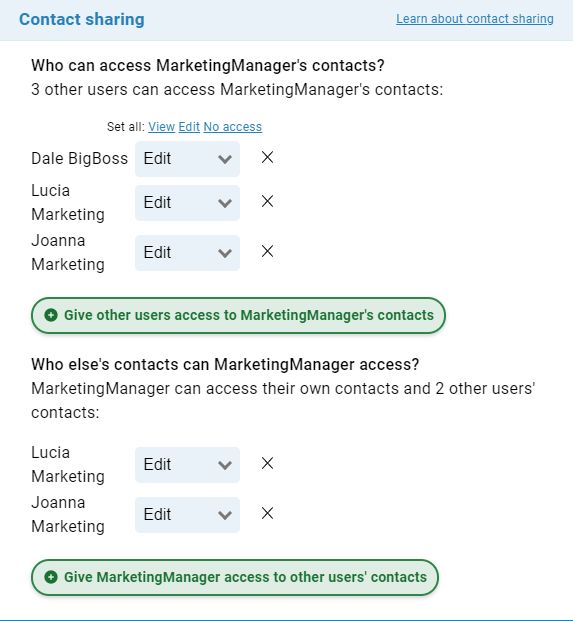This screenshot has height=621, width=573.
Task: Expand Joanna Marketing dropdown in second list
Action: click(x=187, y=515)
